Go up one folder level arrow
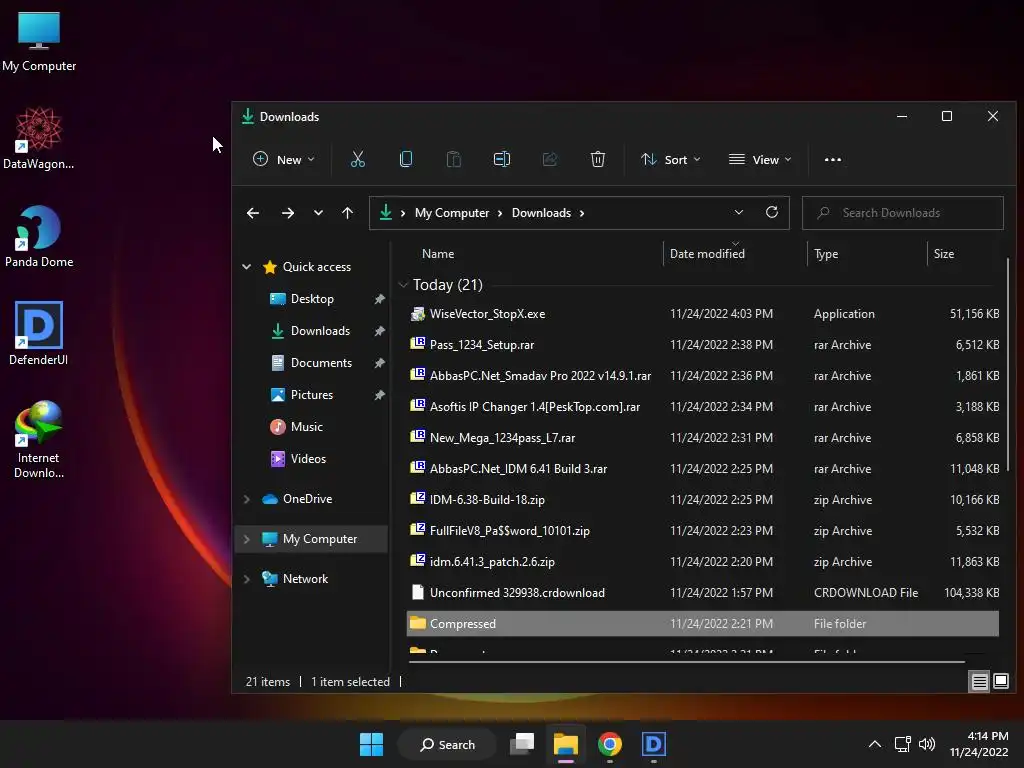1024x768 pixels. pyautogui.click(x=347, y=213)
